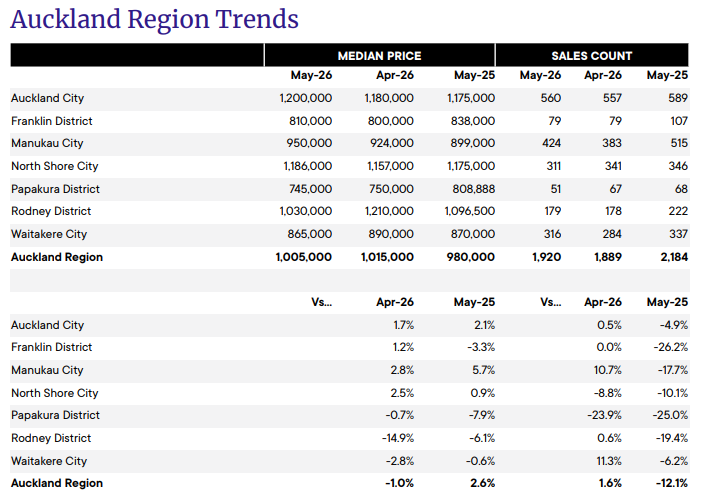
Task: Click Manukau City sales count 515
Action: click(x=679, y=143)
